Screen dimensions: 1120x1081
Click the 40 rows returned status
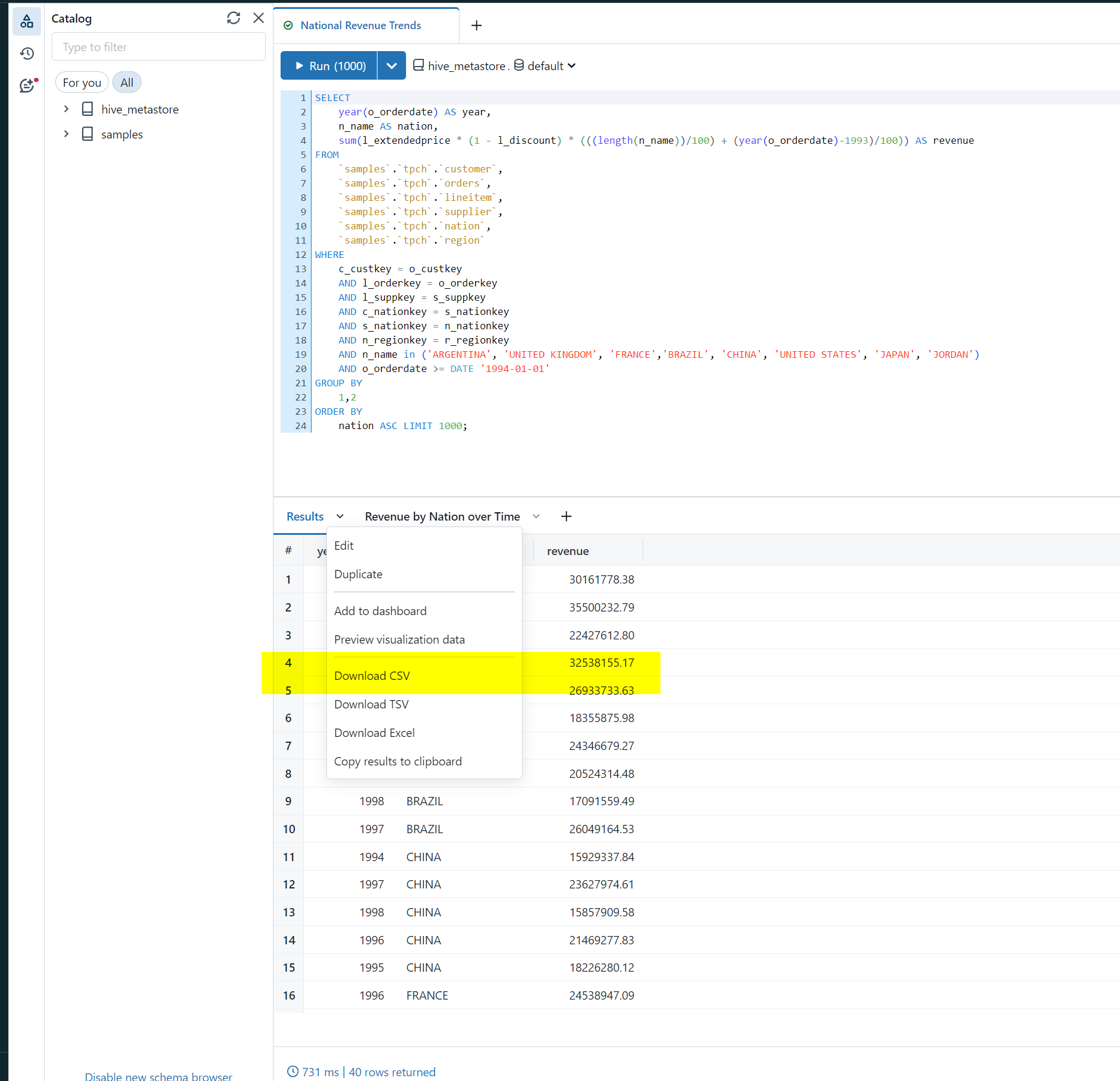pyautogui.click(x=392, y=1072)
